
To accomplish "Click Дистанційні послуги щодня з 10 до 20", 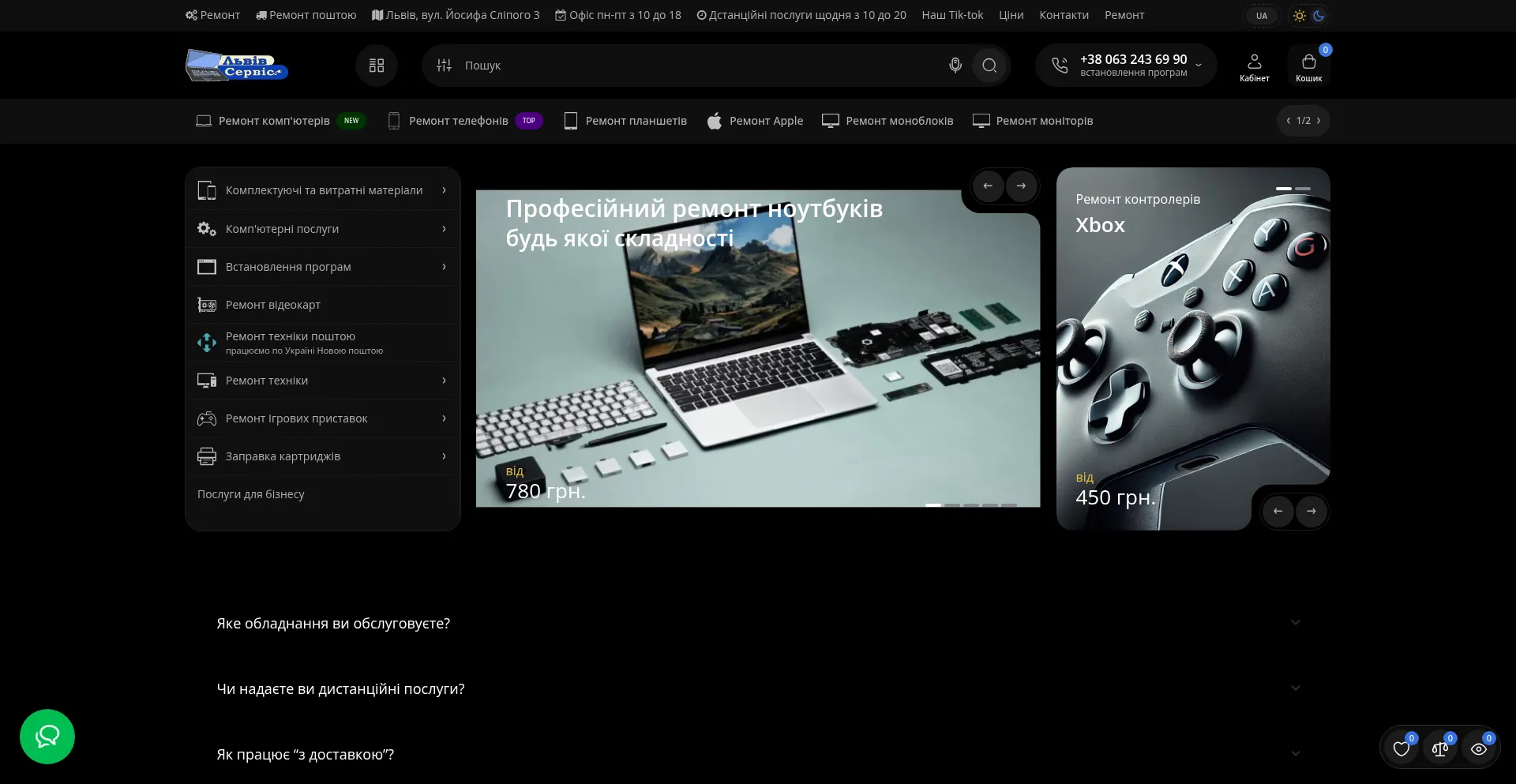I will pos(801,15).
